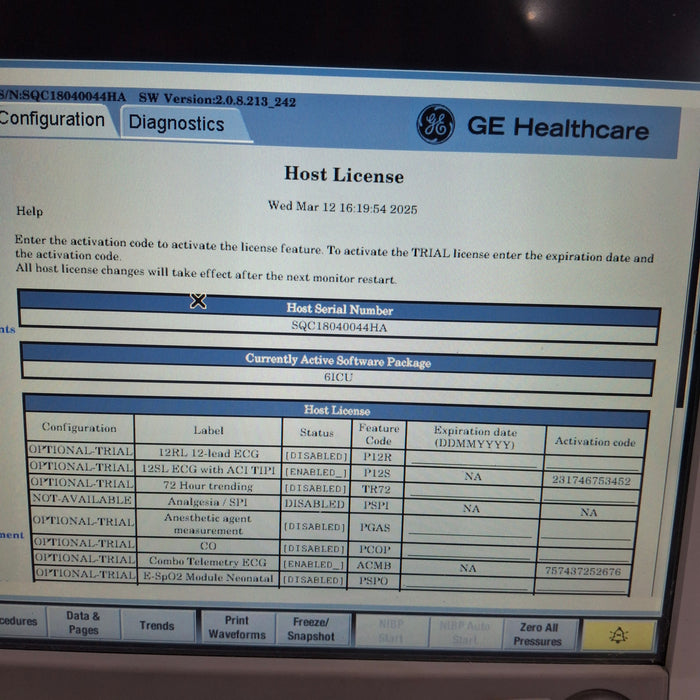Click activation code field for 72 Hour trending

(x=591, y=496)
